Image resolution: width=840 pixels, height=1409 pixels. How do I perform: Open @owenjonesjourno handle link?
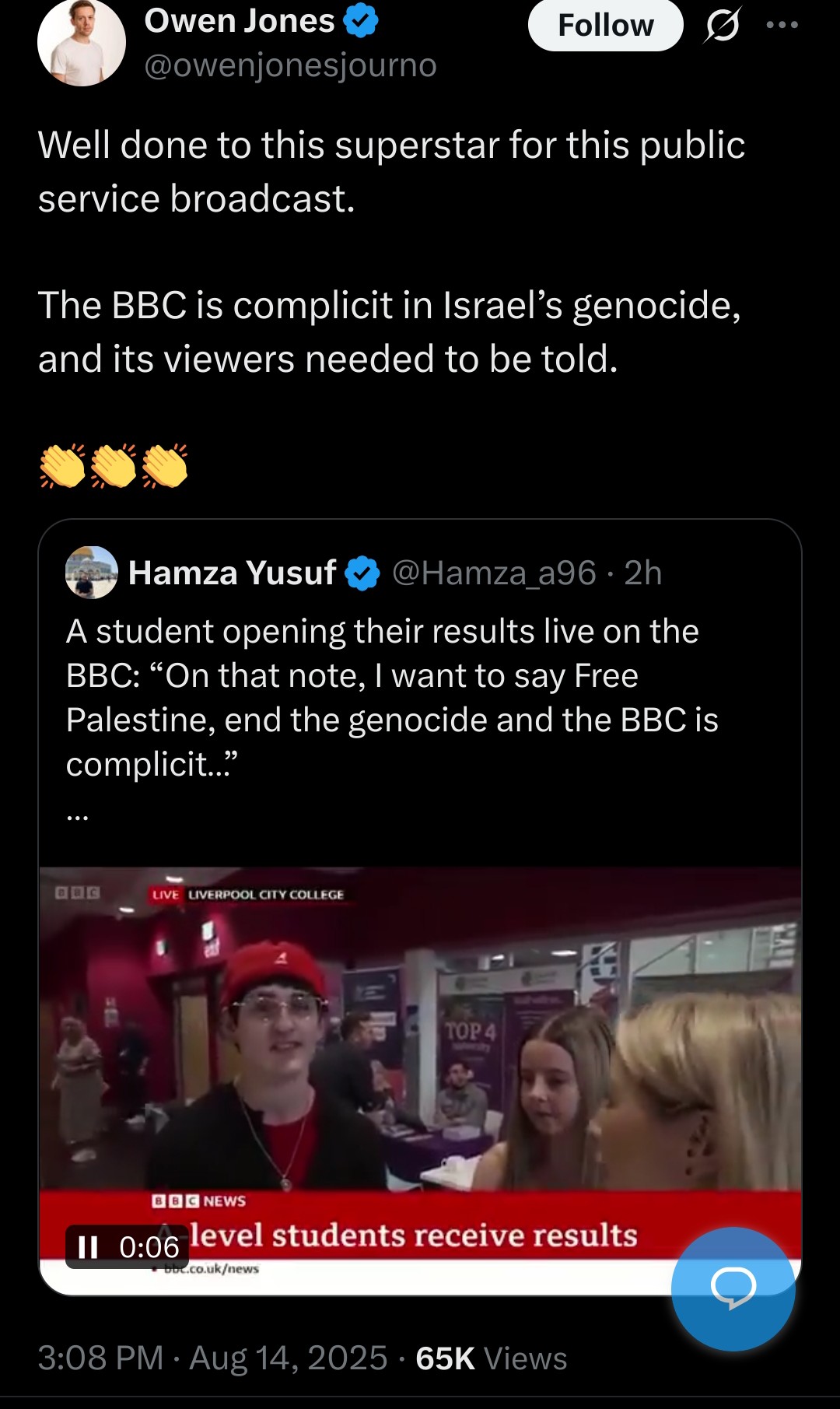pos(290,65)
